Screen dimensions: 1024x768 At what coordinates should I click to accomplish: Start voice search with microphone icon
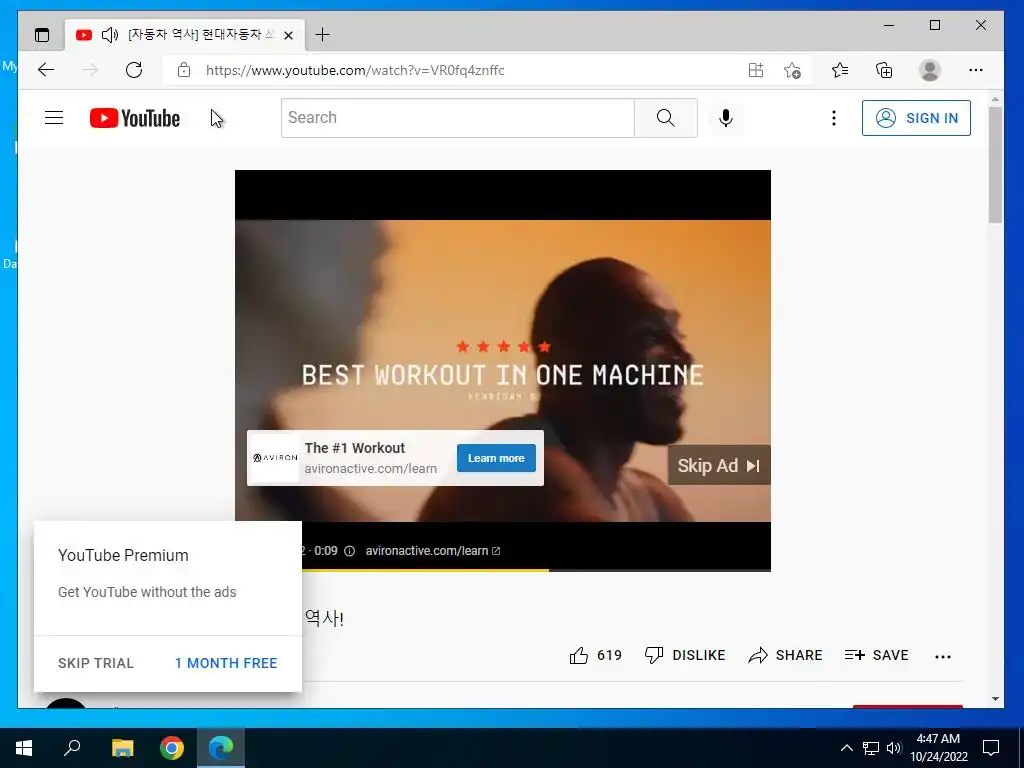click(x=726, y=118)
